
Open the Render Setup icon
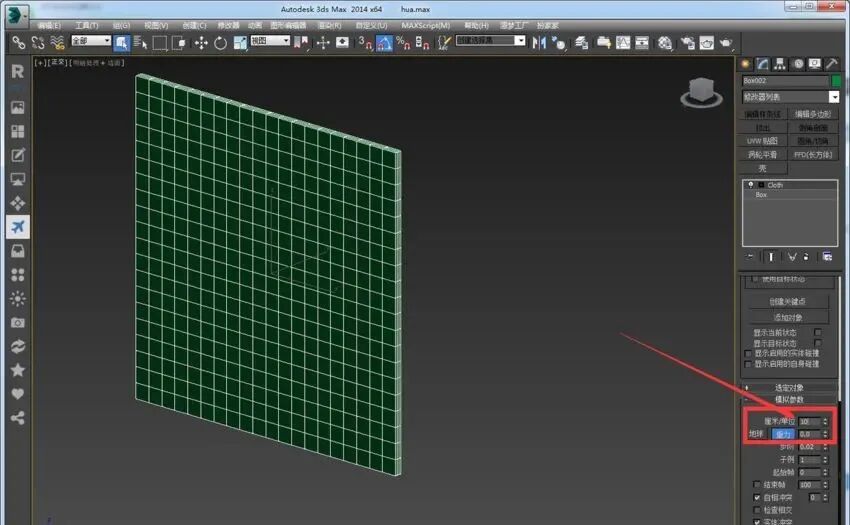[687, 43]
